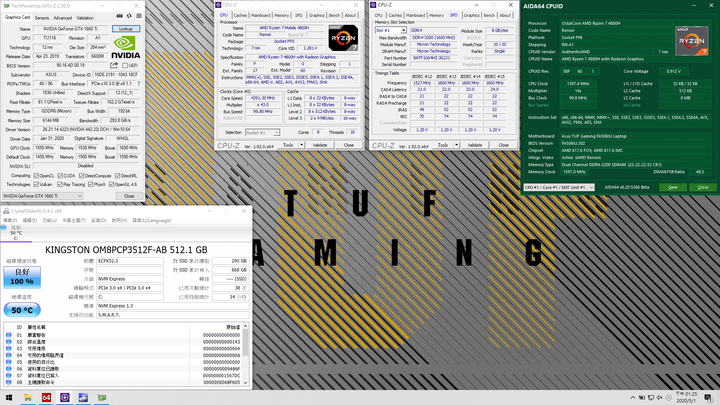Click the Ryzen 7 logo in AIDA64 CPUID
Image resolution: width=720 pixels, height=405 pixels.
(x=692, y=41)
